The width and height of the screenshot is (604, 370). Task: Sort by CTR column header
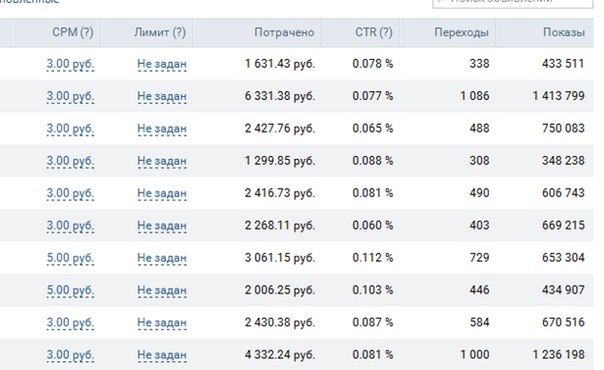pos(374,32)
